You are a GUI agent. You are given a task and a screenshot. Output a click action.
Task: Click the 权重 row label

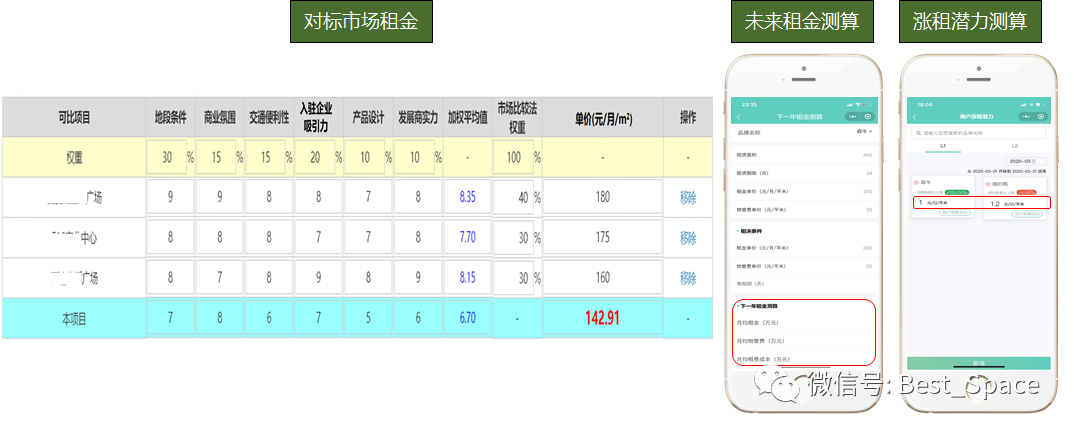point(74,157)
